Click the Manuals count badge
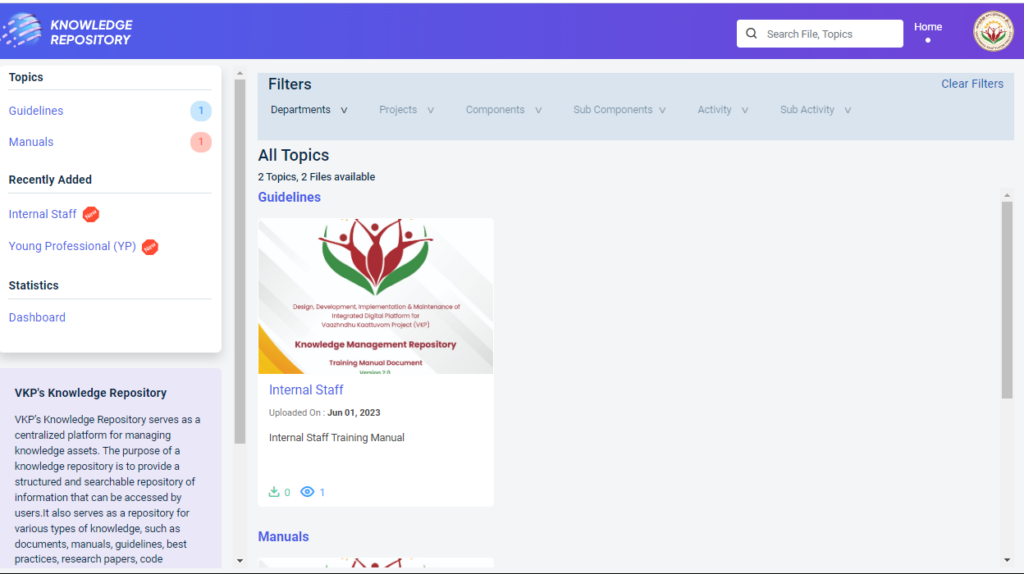The height and width of the screenshot is (574, 1024). (x=201, y=142)
